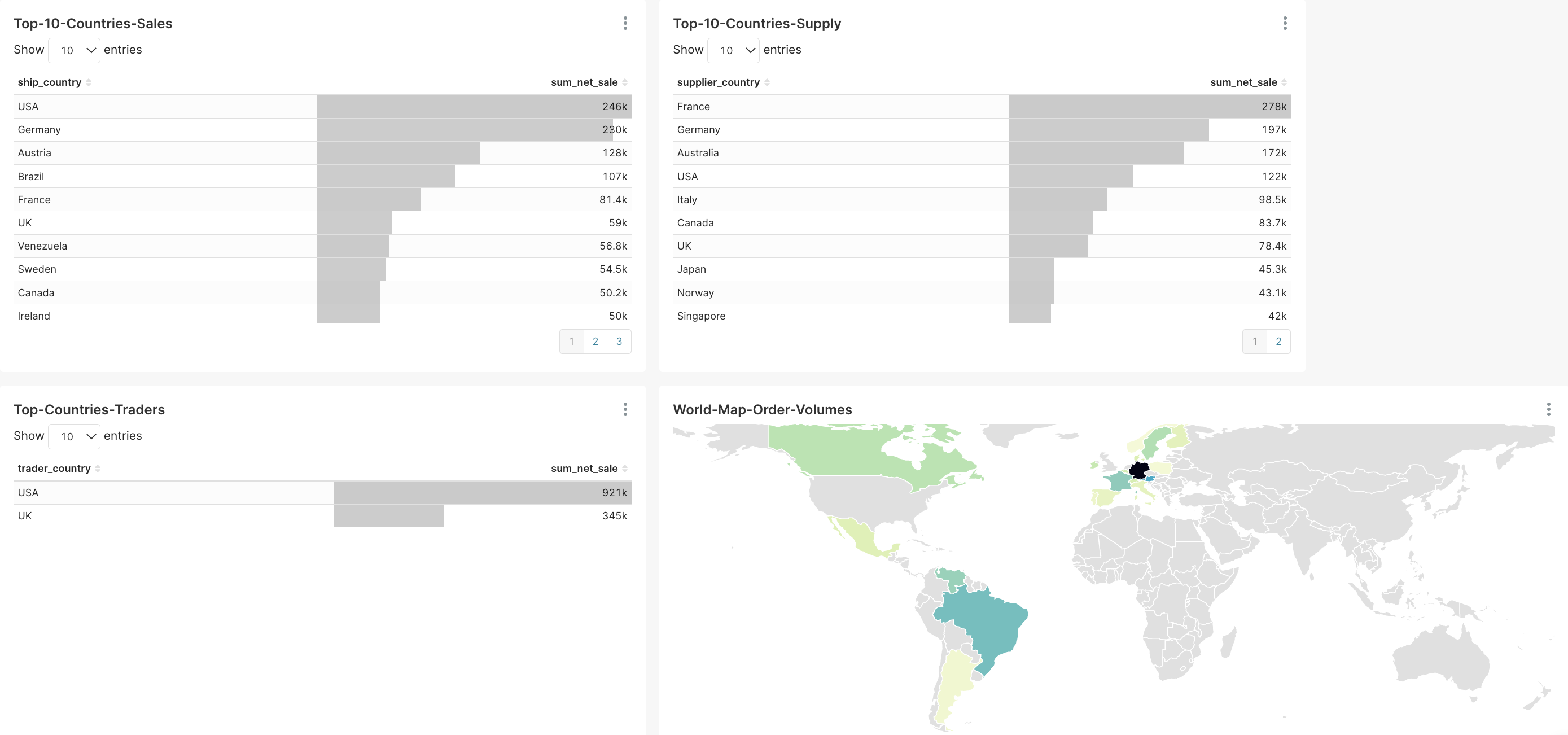Open options menu for Top-Countries-Traders

pyautogui.click(x=624, y=409)
